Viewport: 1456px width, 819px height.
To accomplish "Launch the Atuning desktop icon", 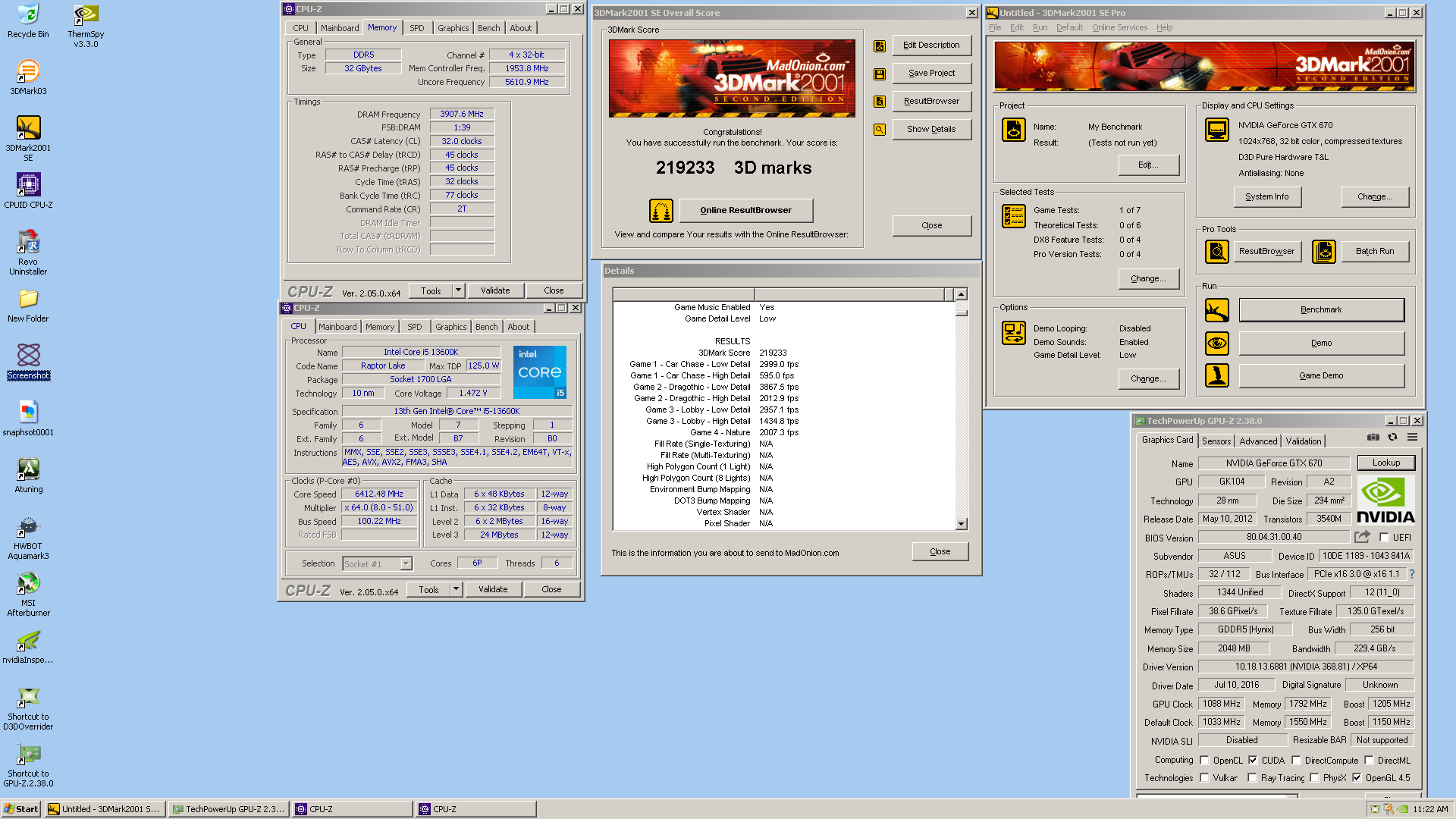I will click(28, 475).
